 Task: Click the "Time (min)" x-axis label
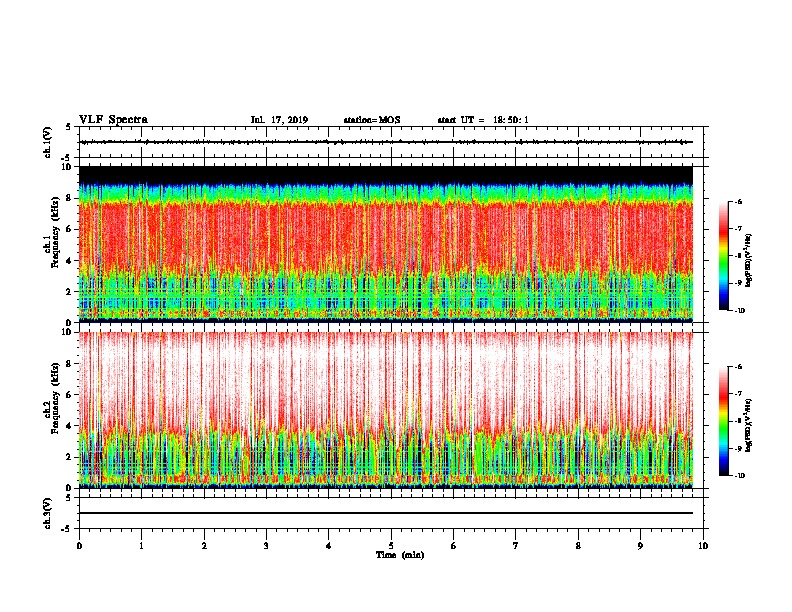click(x=400, y=555)
